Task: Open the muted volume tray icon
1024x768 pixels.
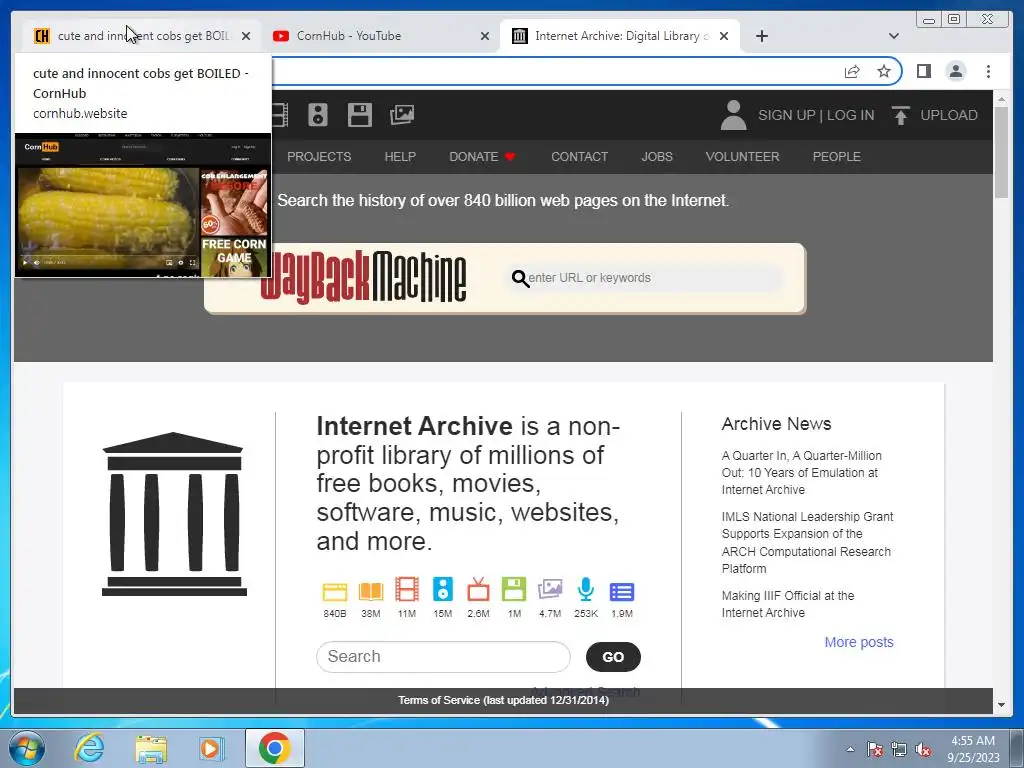Action: (x=923, y=750)
